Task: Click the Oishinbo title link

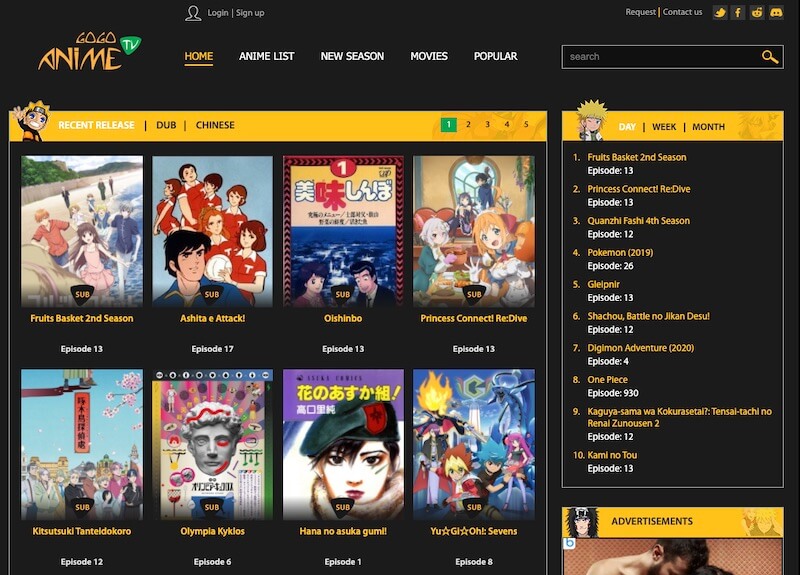Action: 343,318
